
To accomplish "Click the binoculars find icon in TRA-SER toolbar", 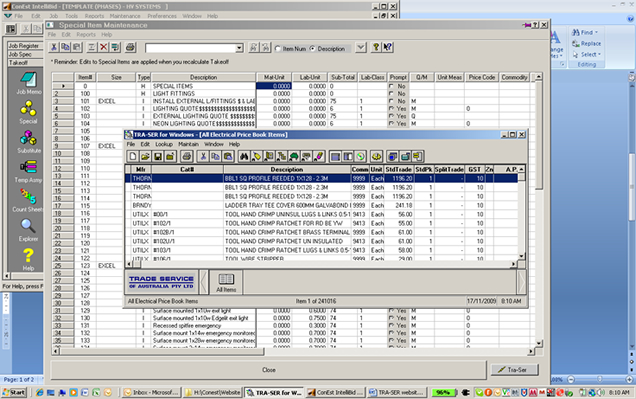I will 244,157.
